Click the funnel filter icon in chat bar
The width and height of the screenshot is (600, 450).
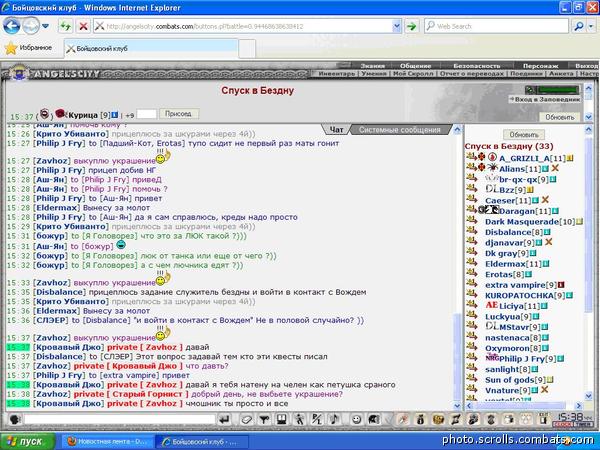pos(264,420)
